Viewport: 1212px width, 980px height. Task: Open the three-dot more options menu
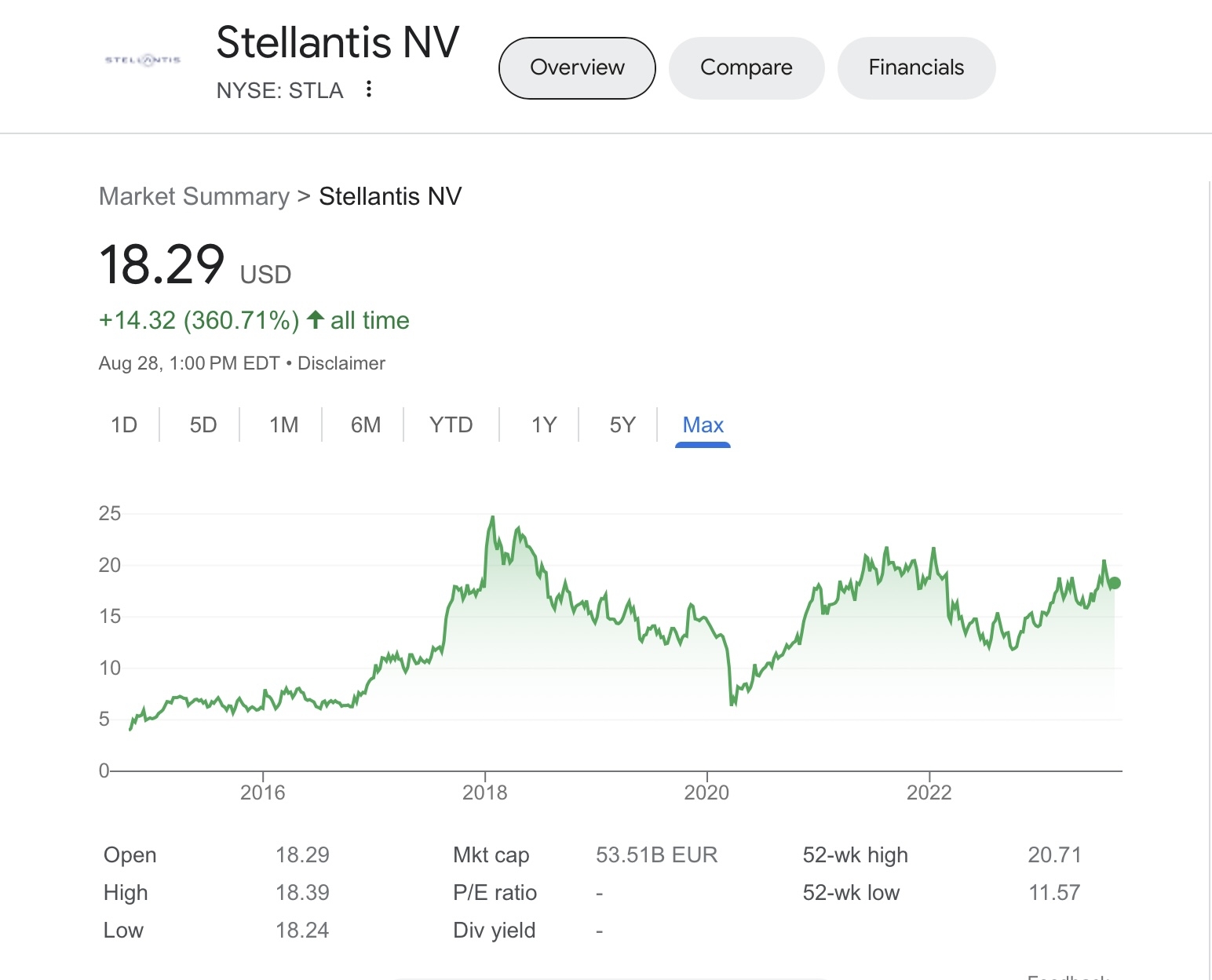pyautogui.click(x=368, y=89)
